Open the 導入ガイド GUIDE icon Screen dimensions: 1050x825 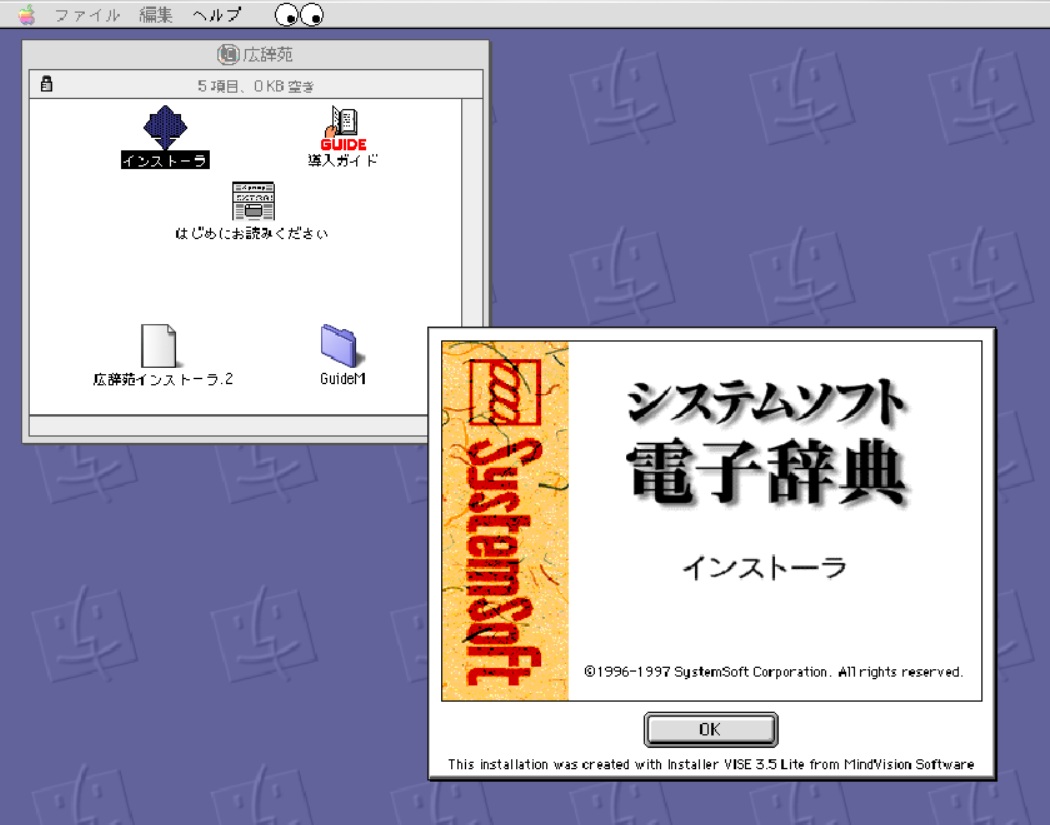tap(344, 129)
